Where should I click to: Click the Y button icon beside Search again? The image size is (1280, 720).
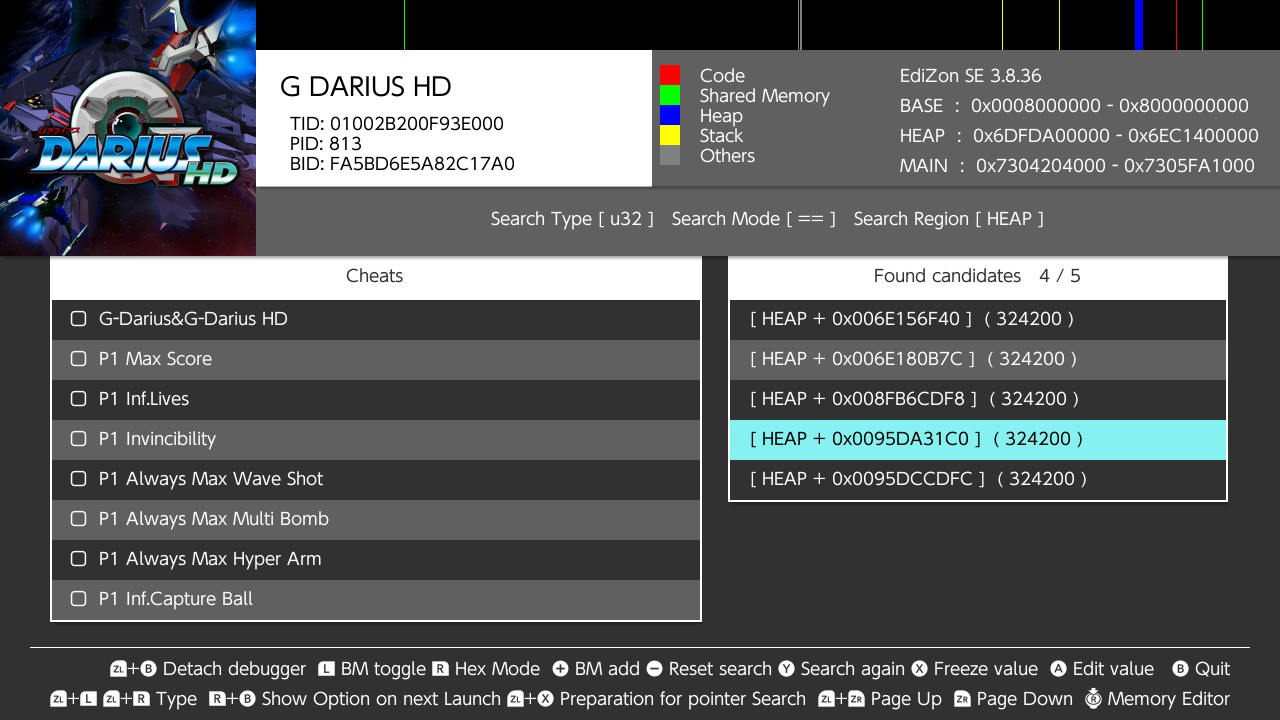[x=786, y=669]
